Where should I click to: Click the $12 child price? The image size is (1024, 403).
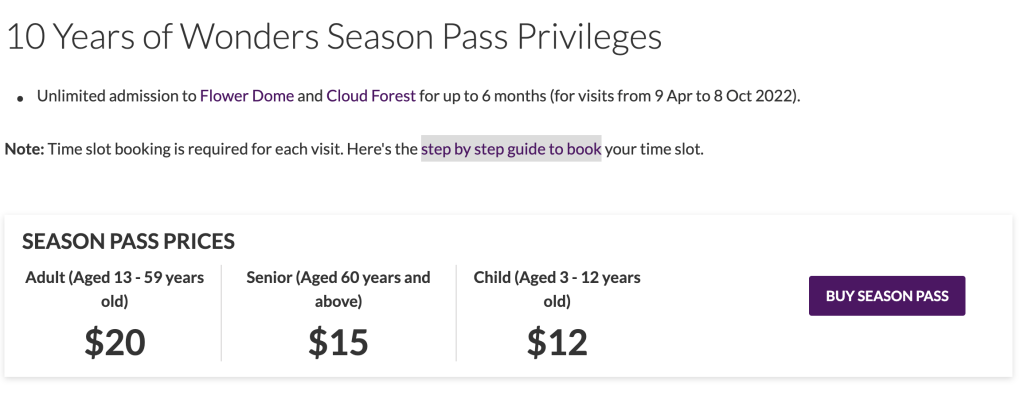[x=557, y=342]
